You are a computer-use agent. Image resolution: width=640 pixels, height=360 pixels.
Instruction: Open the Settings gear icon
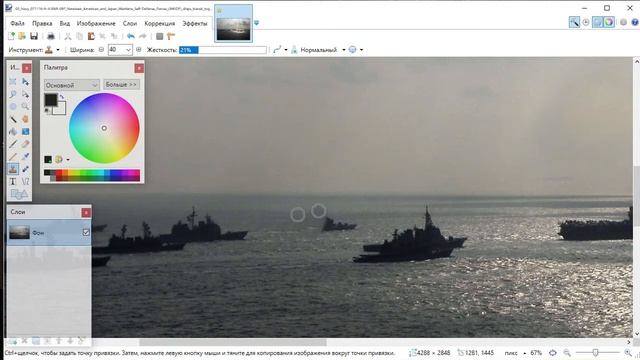623,22
